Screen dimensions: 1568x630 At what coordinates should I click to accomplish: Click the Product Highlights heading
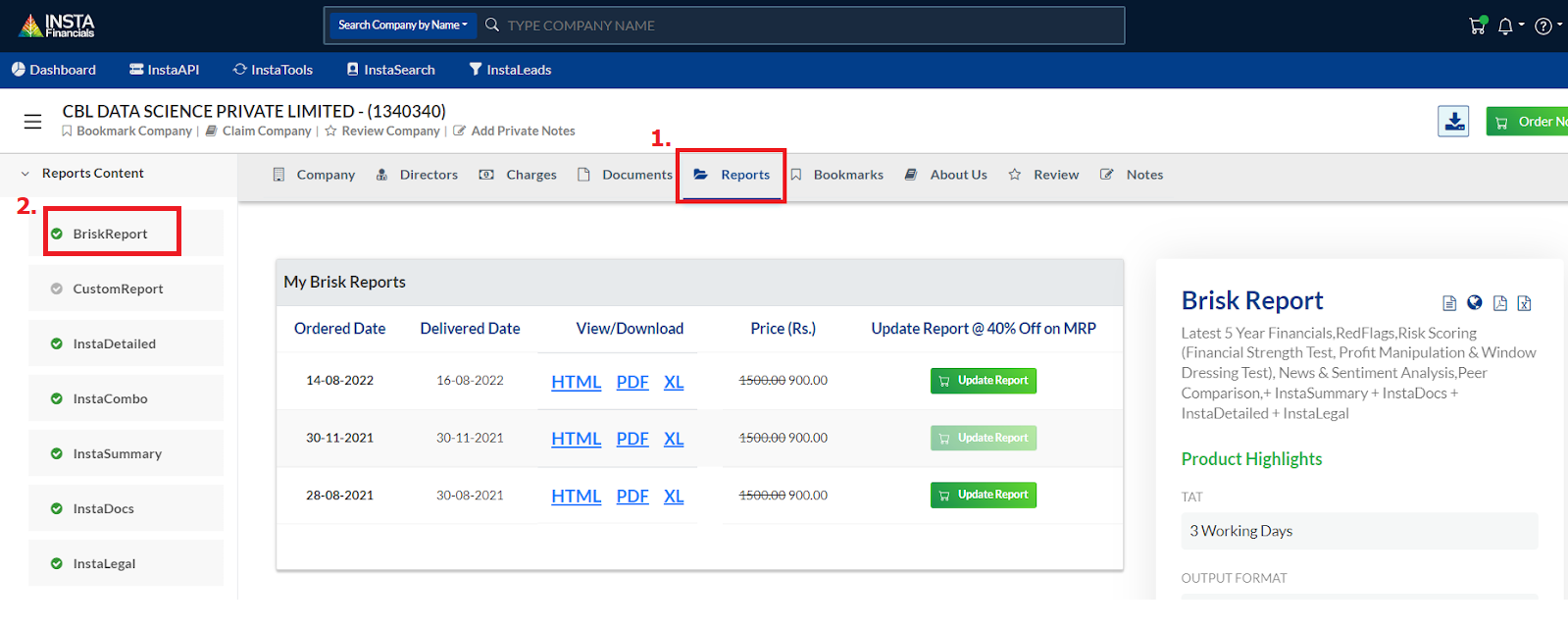click(x=1251, y=459)
